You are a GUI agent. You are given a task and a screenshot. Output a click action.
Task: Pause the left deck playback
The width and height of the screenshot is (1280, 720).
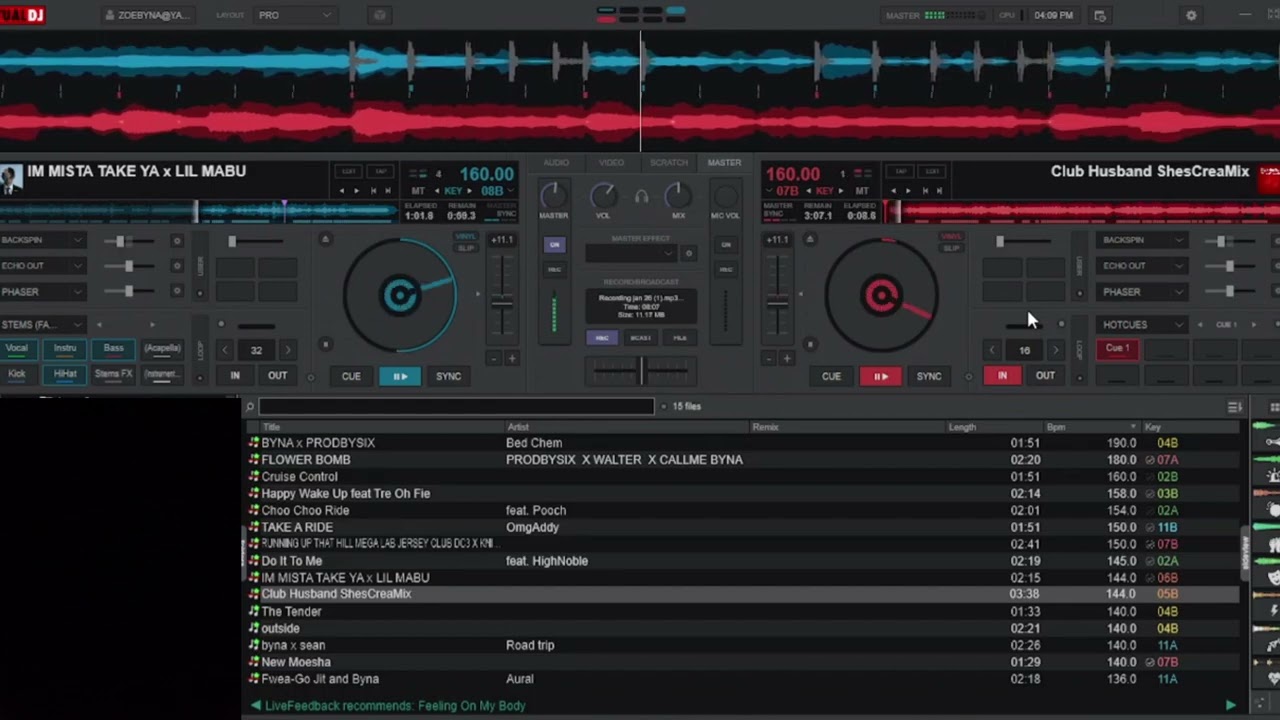click(x=400, y=376)
